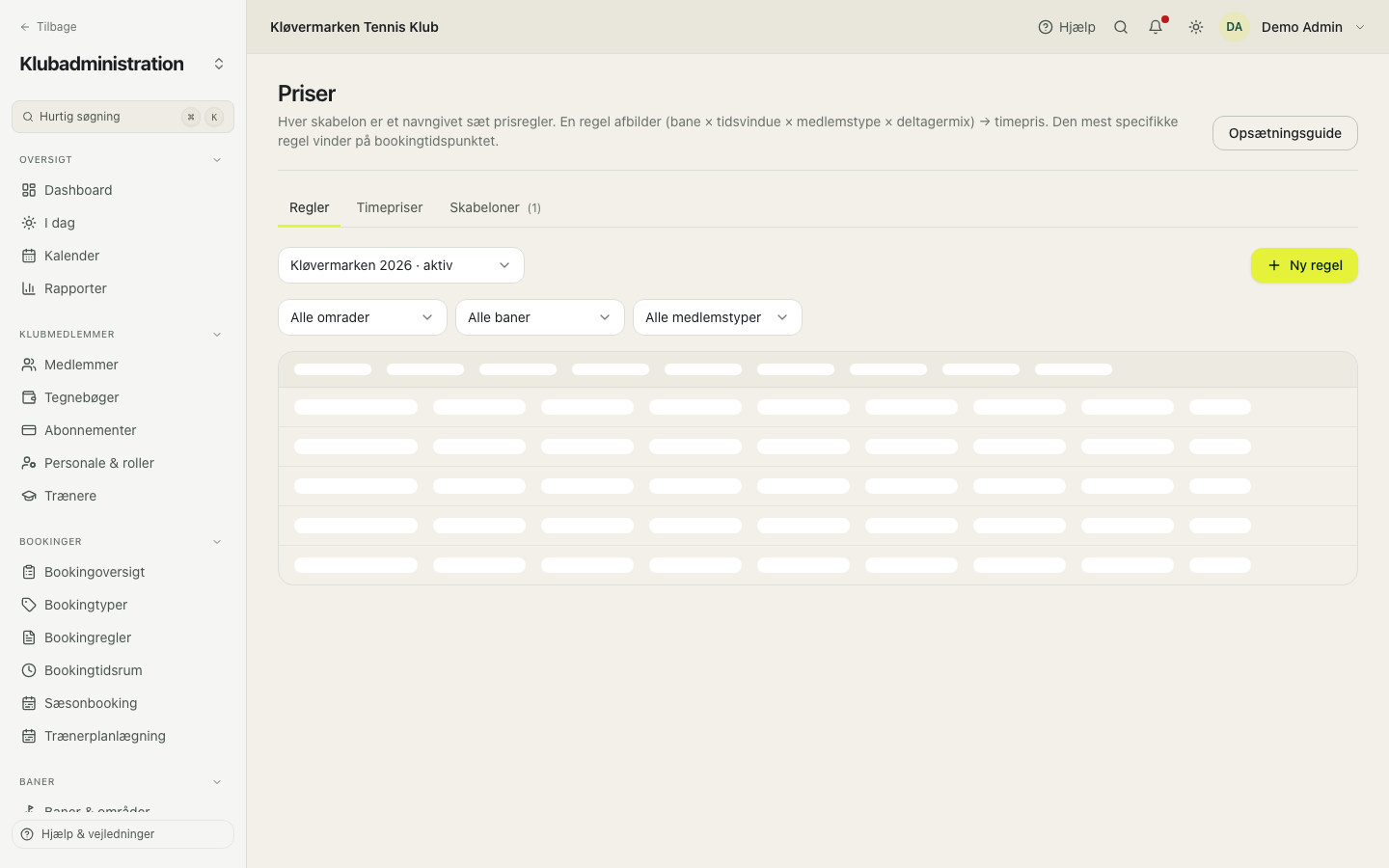Collapse the OVERSIGT section
1389x868 pixels.
(x=217, y=160)
